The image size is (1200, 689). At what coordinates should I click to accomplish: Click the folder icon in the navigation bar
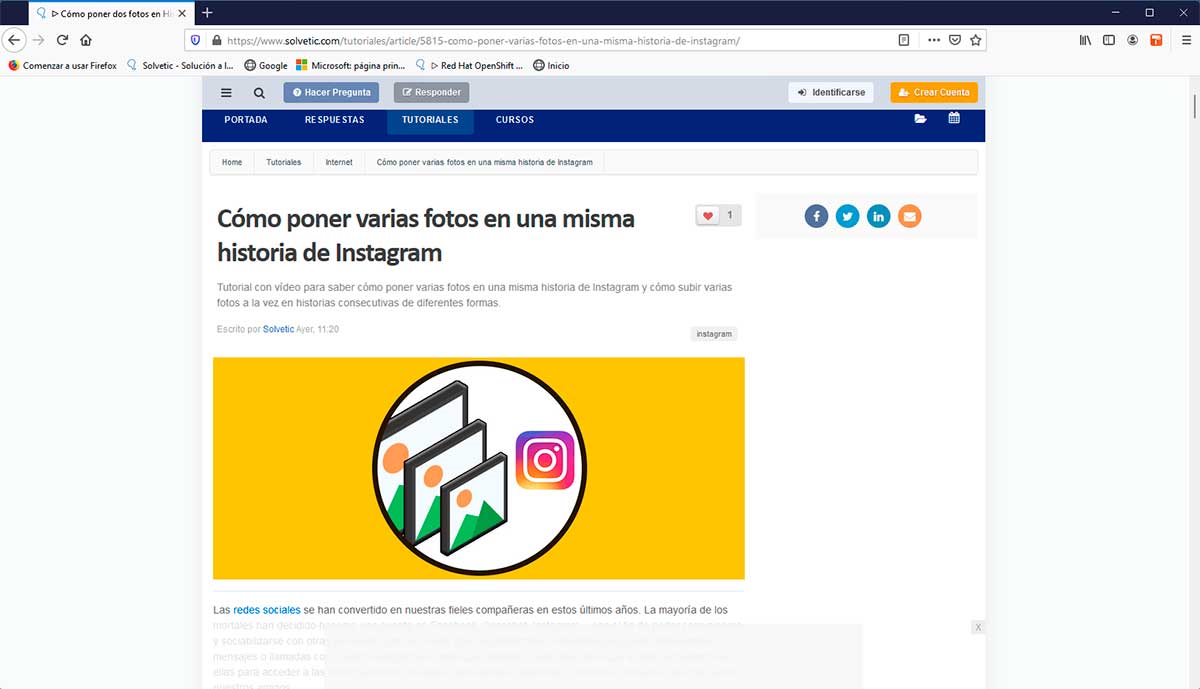[x=920, y=119]
